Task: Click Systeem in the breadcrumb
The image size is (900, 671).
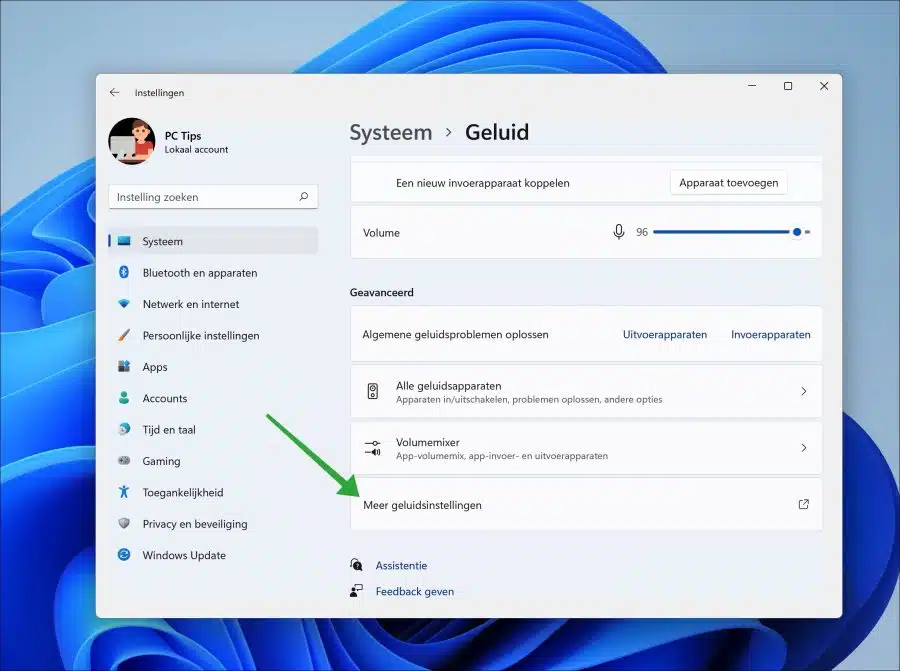Action: [391, 133]
